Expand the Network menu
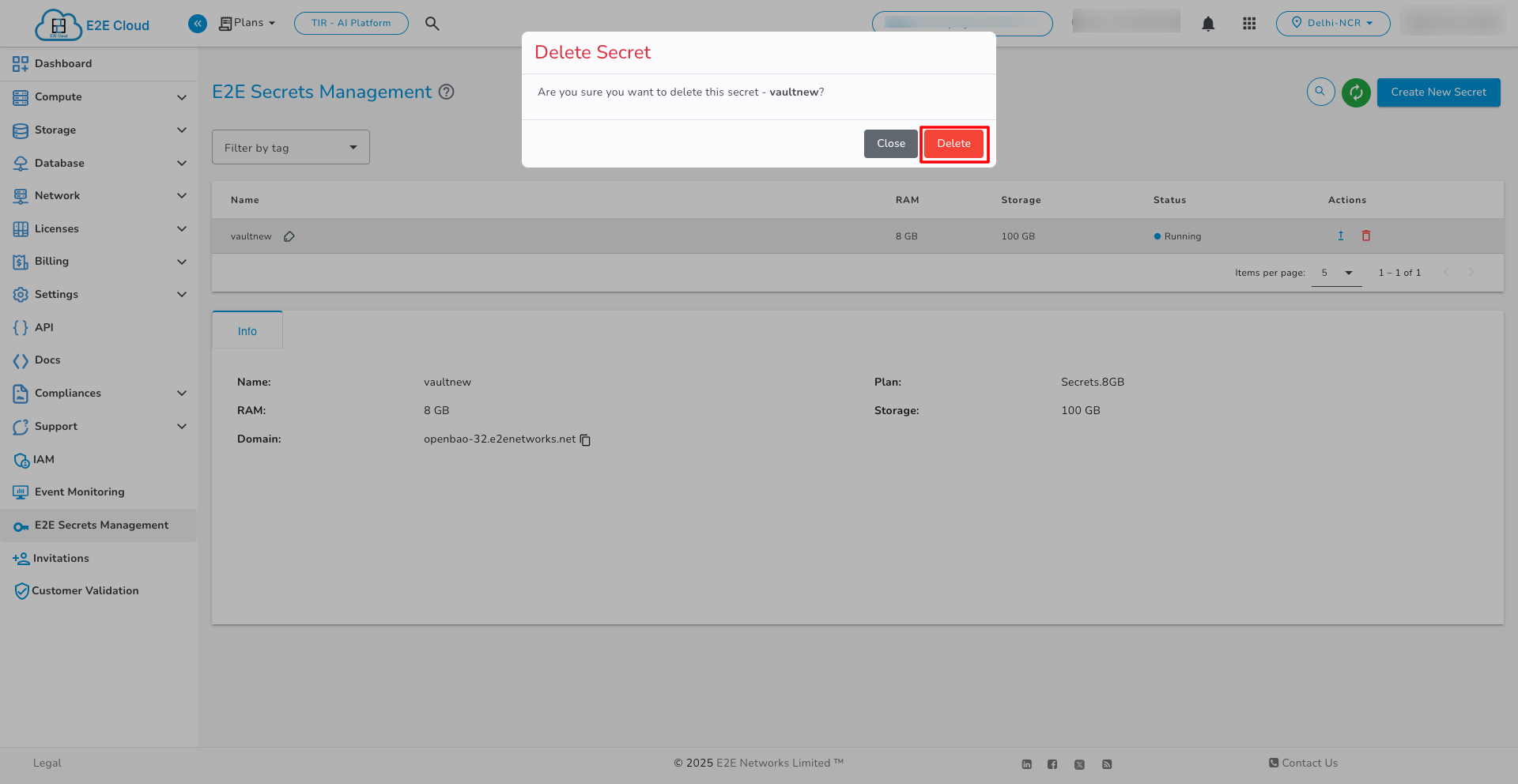1518x784 pixels. pos(99,196)
